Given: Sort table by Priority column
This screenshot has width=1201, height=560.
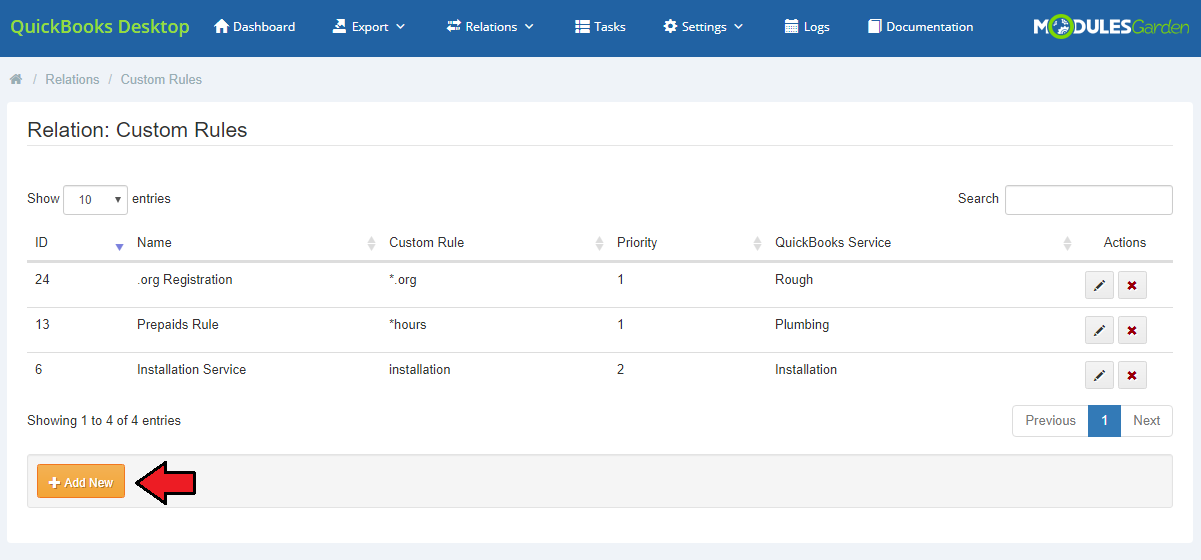Looking at the screenshot, I should coord(688,243).
